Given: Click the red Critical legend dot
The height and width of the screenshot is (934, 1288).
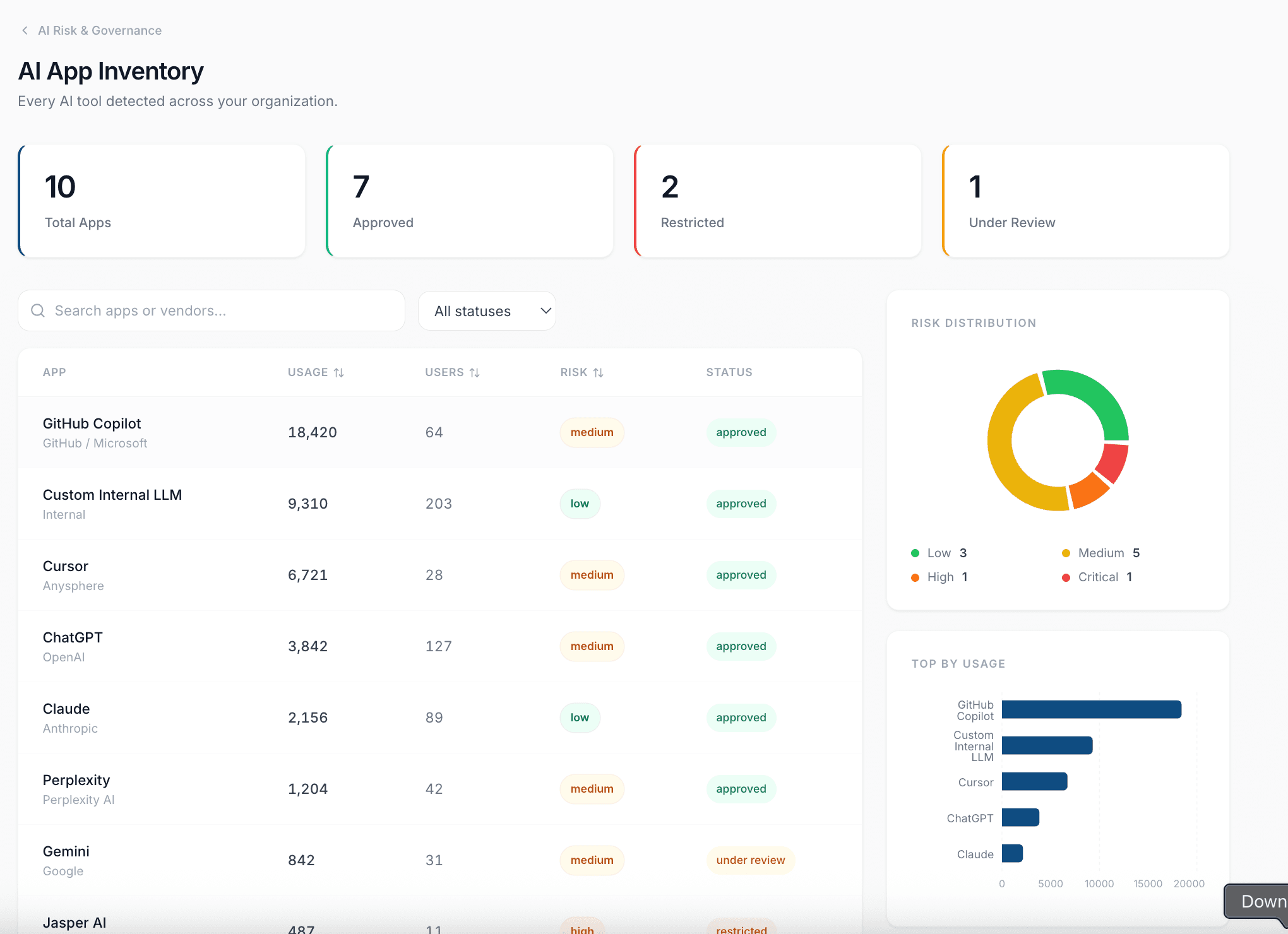Looking at the screenshot, I should pyautogui.click(x=1066, y=577).
